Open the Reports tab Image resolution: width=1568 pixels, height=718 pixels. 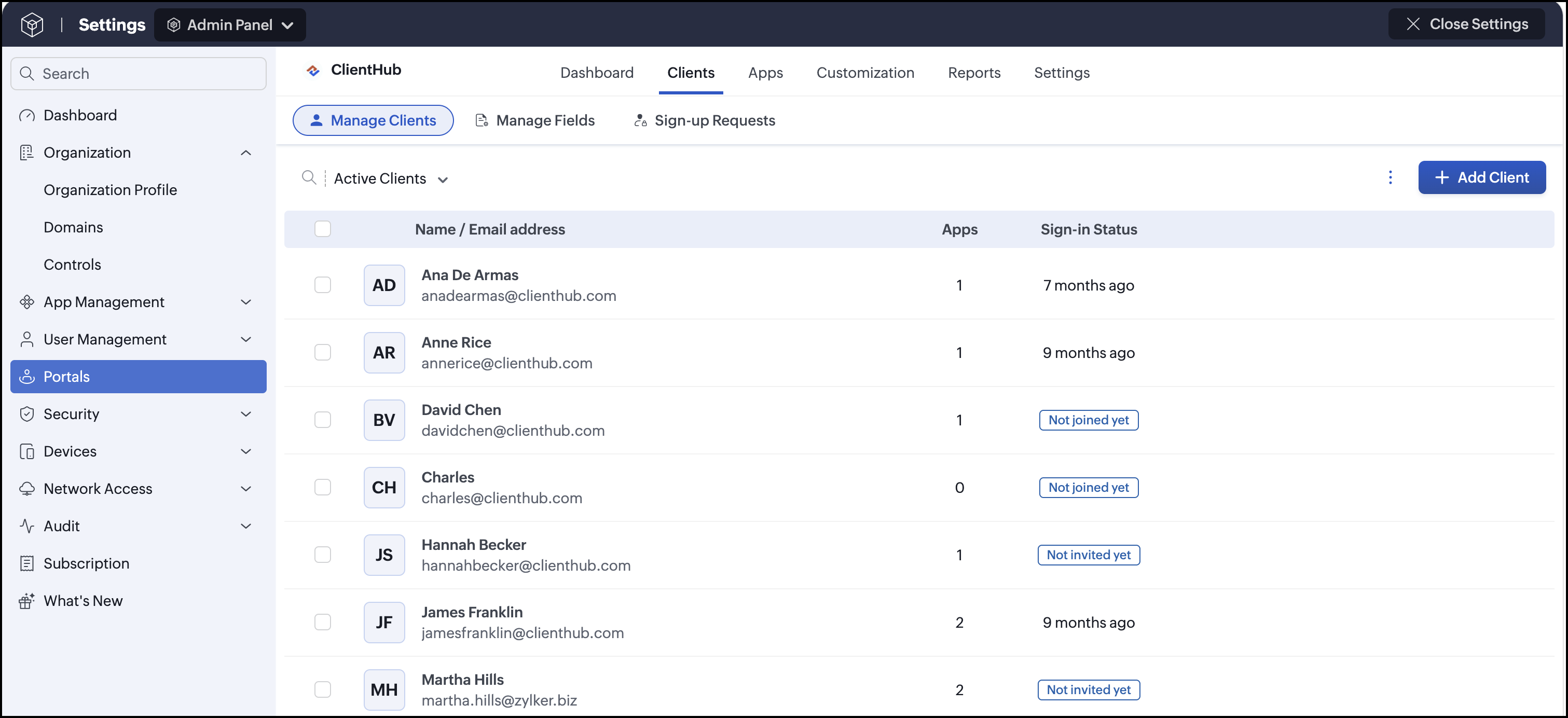pos(974,73)
